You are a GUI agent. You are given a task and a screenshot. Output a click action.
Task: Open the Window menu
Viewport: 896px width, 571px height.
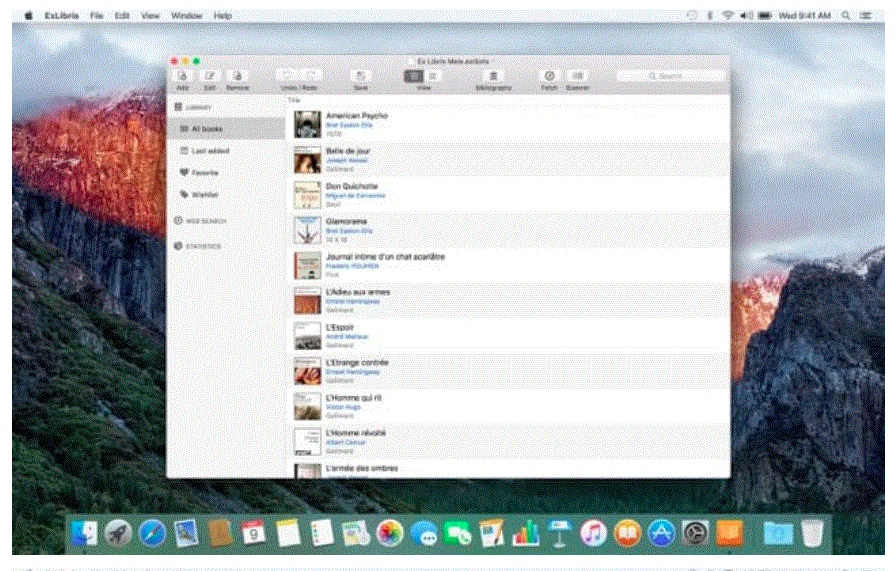pos(187,15)
